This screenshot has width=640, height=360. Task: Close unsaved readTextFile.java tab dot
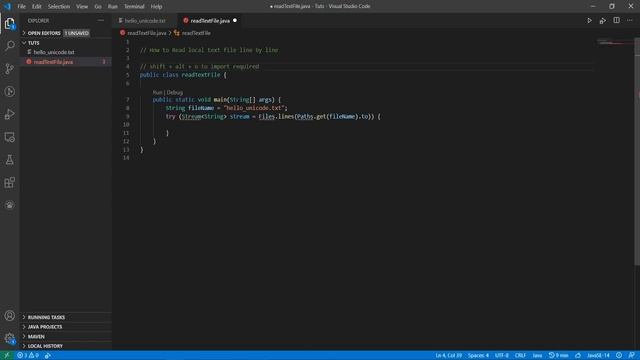(235, 20)
